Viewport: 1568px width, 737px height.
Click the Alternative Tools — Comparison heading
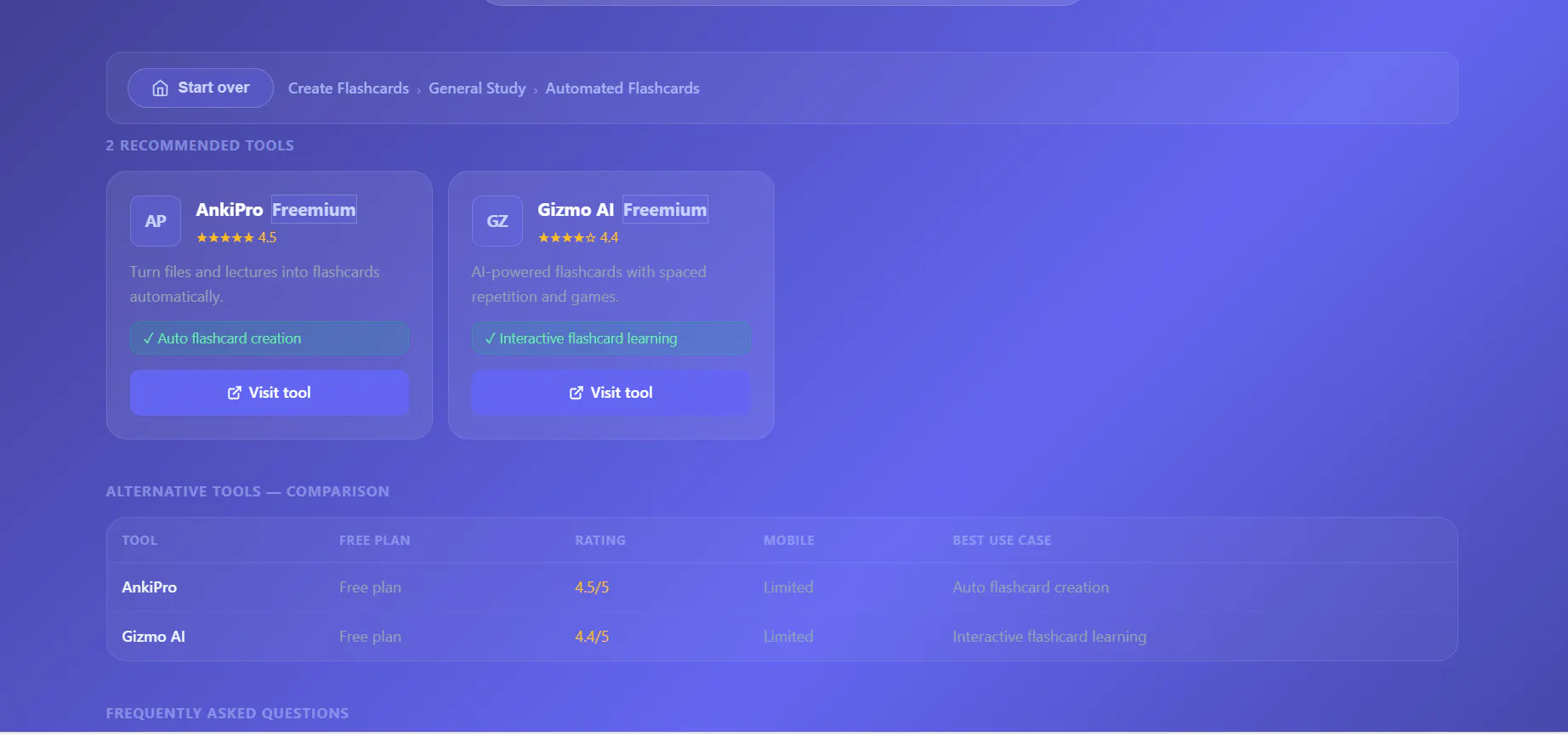pos(247,491)
